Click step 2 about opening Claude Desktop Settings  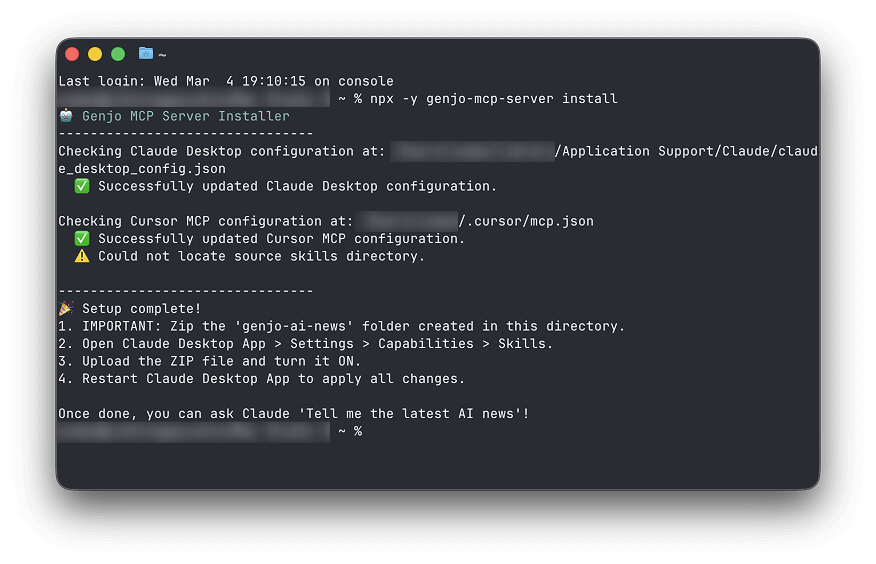[305, 344]
